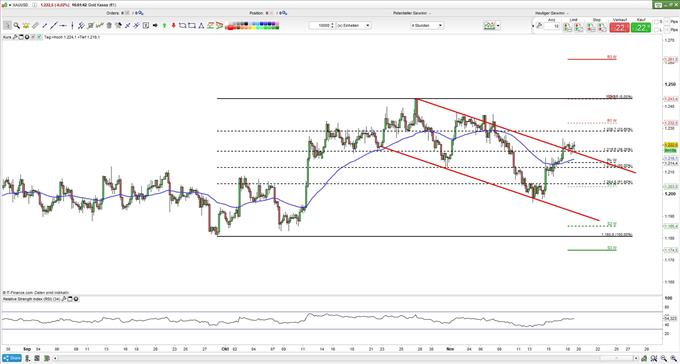Expand the Potentieller Gewinn dropdown
Image resolution: width=680 pixels, height=364 pixels.
[430, 13]
